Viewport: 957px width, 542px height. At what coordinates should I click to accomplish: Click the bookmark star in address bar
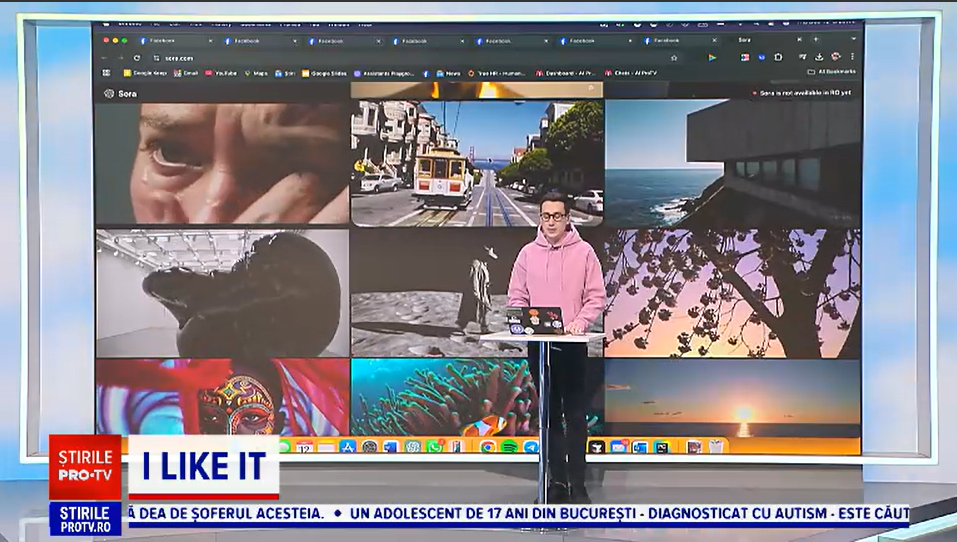click(675, 58)
